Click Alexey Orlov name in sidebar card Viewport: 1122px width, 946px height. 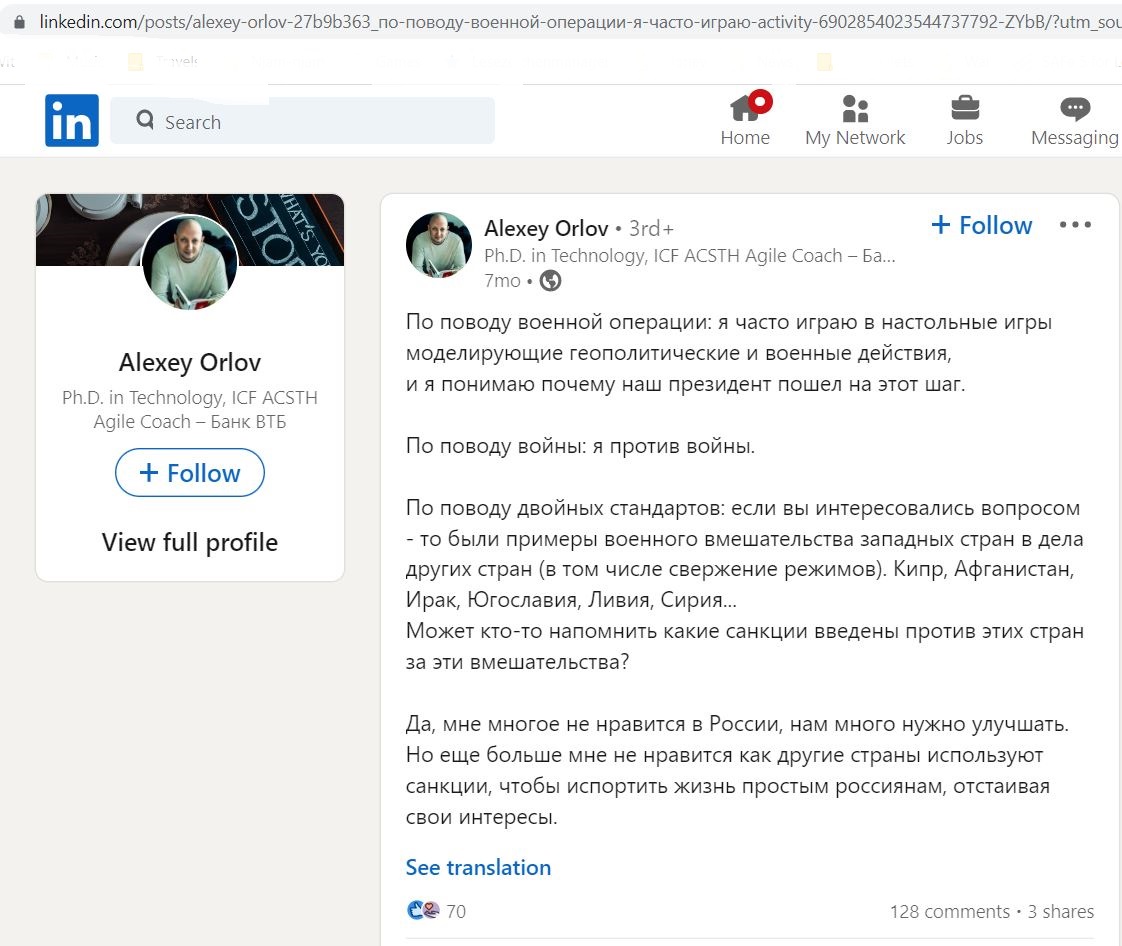[x=190, y=362]
